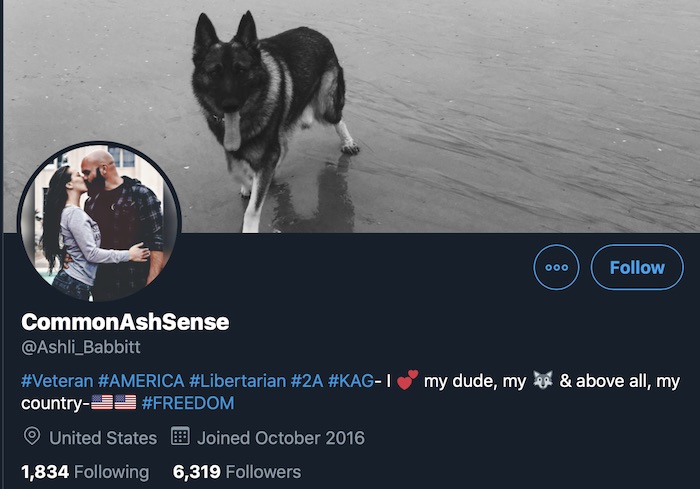
Task: Click the red hearts emoji in bio
Action: tap(408, 380)
